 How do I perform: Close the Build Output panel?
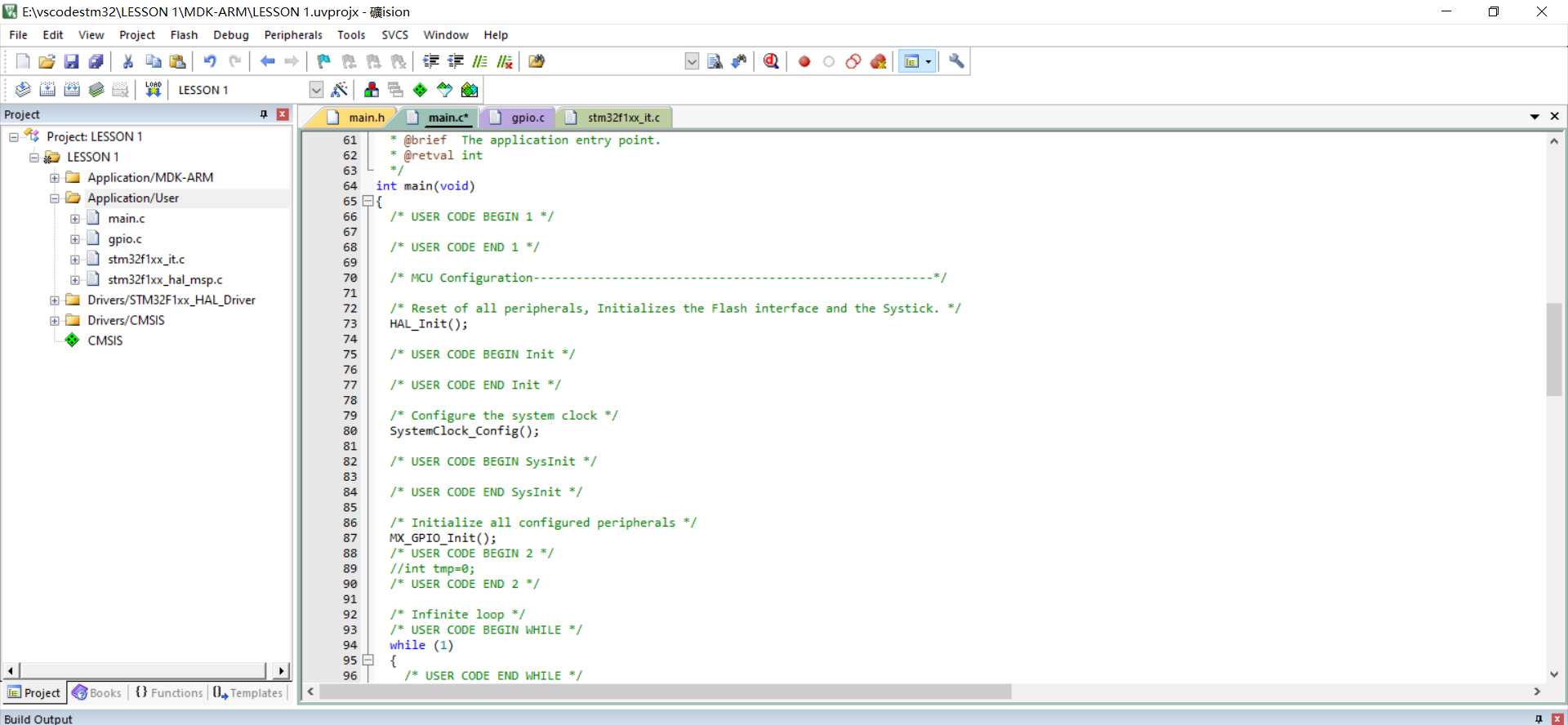click(1557, 719)
